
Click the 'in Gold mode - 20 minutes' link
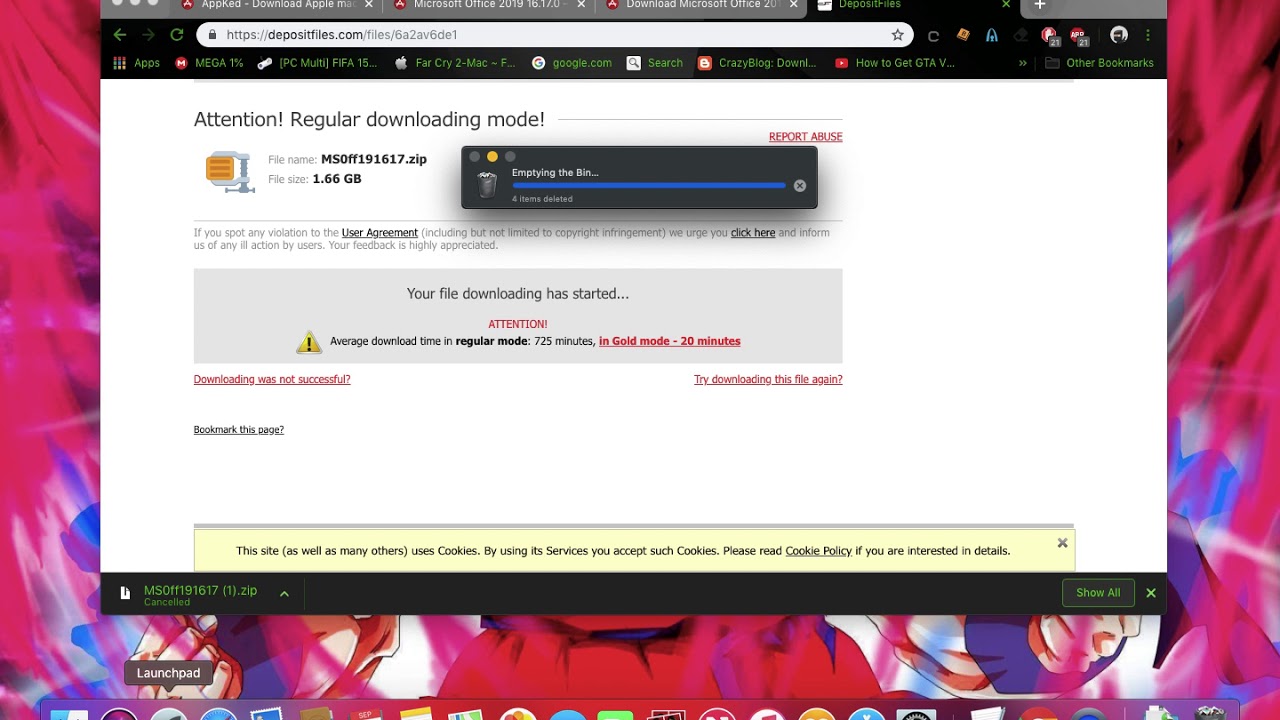click(x=670, y=341)
